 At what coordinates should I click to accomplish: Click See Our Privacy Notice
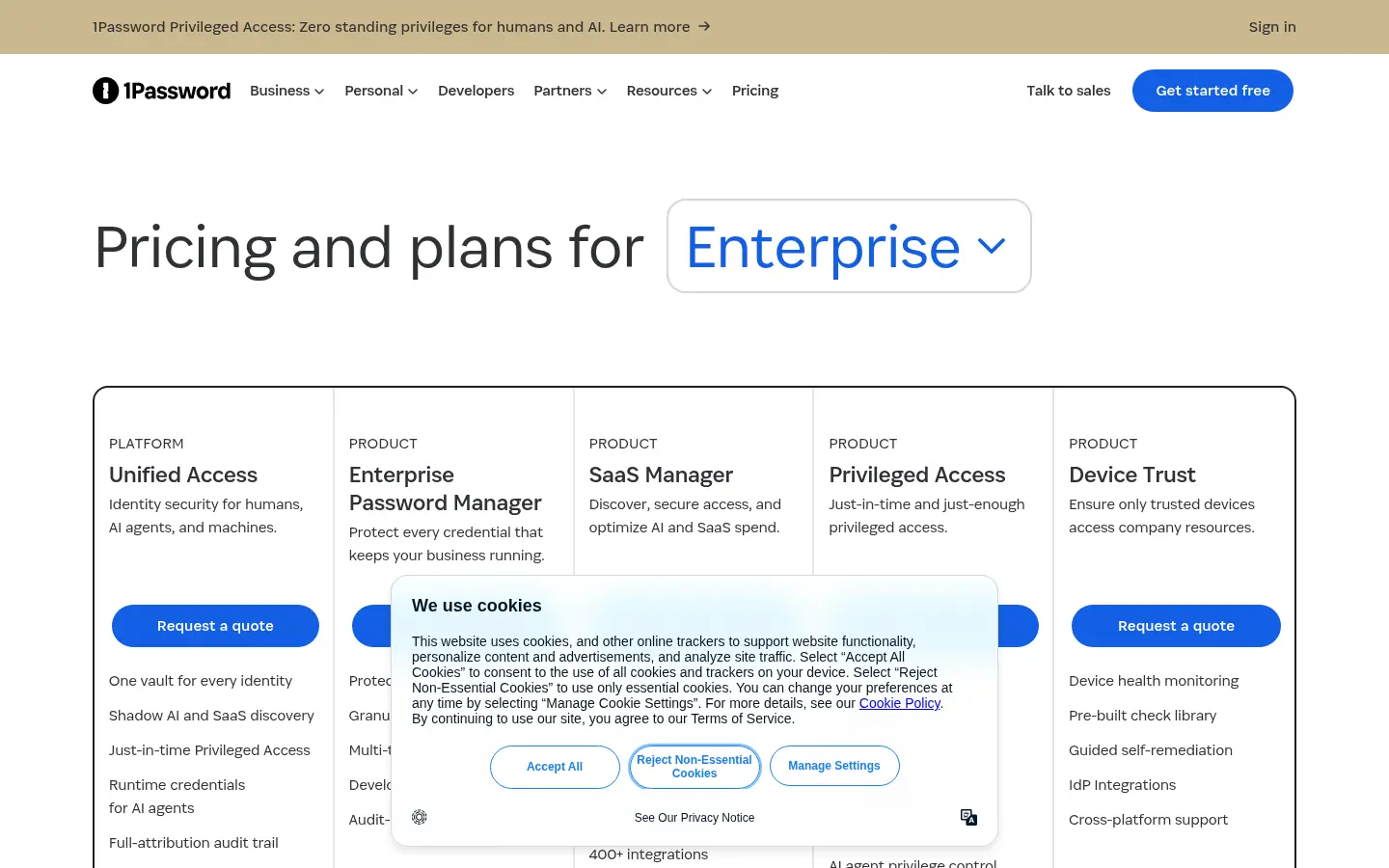point(694,818)
